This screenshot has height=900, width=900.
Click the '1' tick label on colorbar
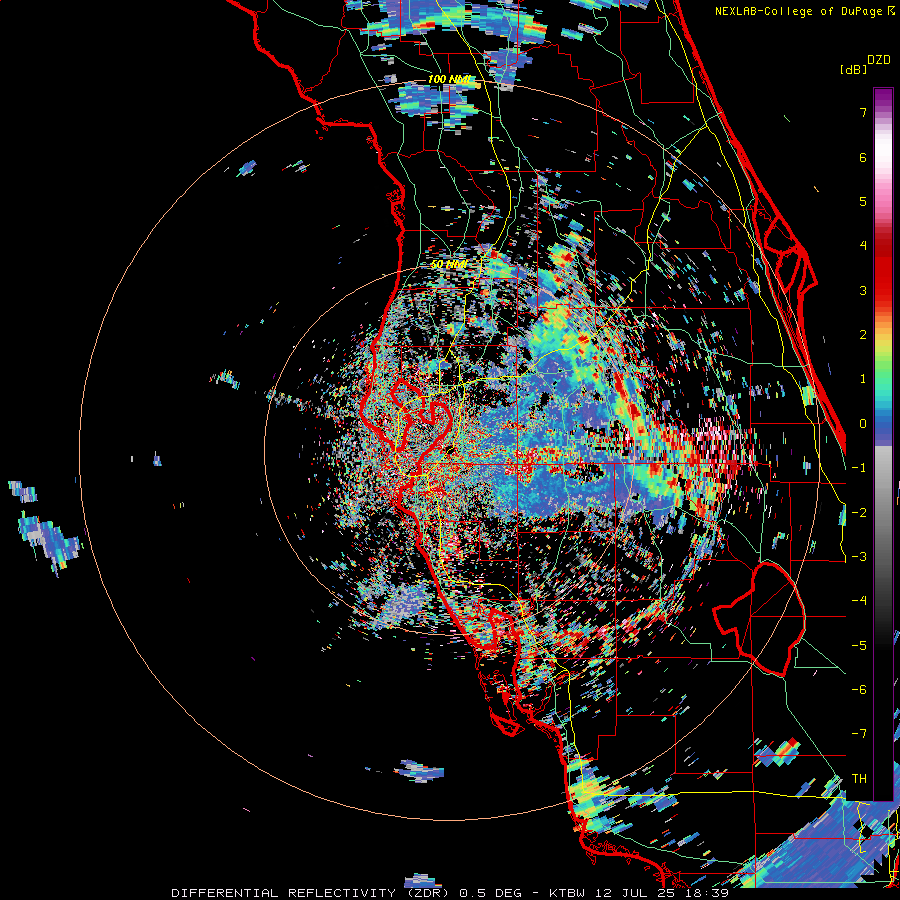(x=863, y=379)
